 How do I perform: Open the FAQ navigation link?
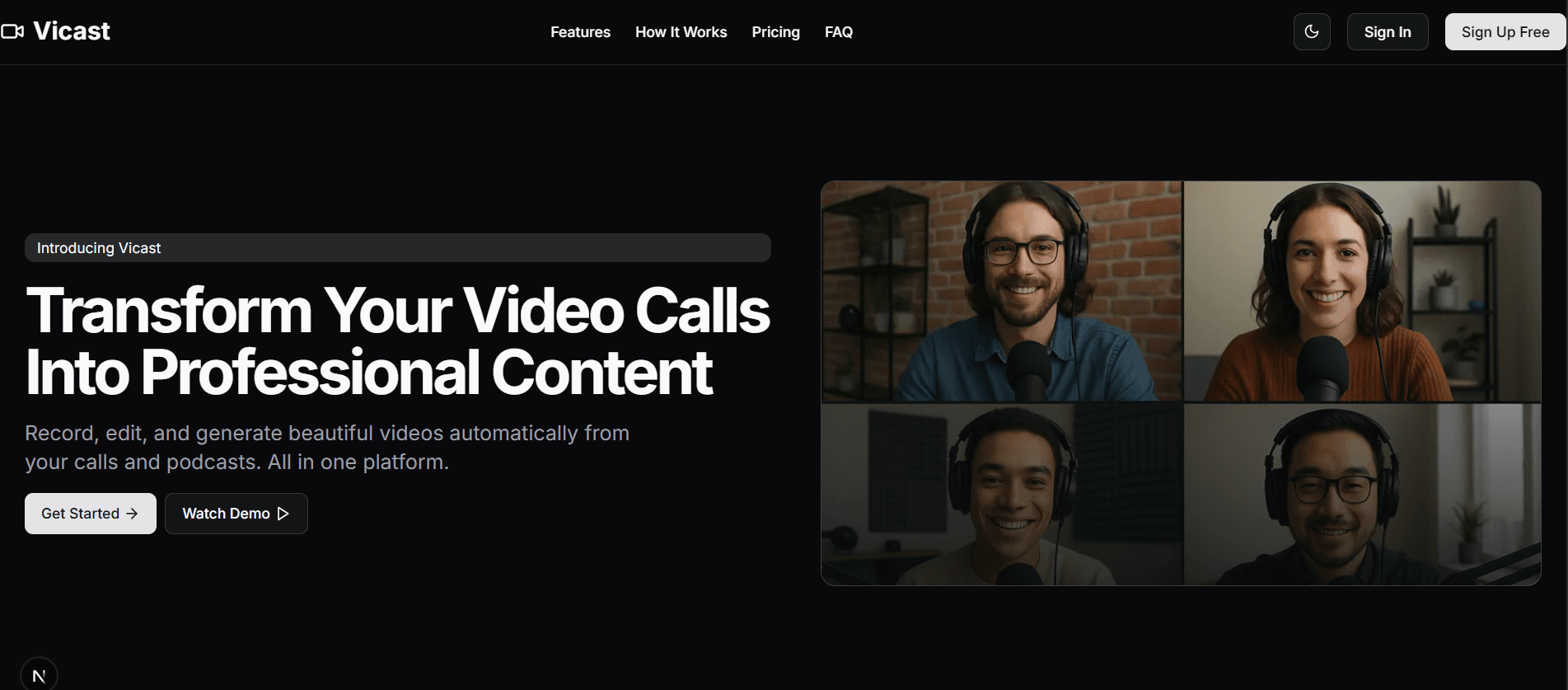tap(838, 32)
